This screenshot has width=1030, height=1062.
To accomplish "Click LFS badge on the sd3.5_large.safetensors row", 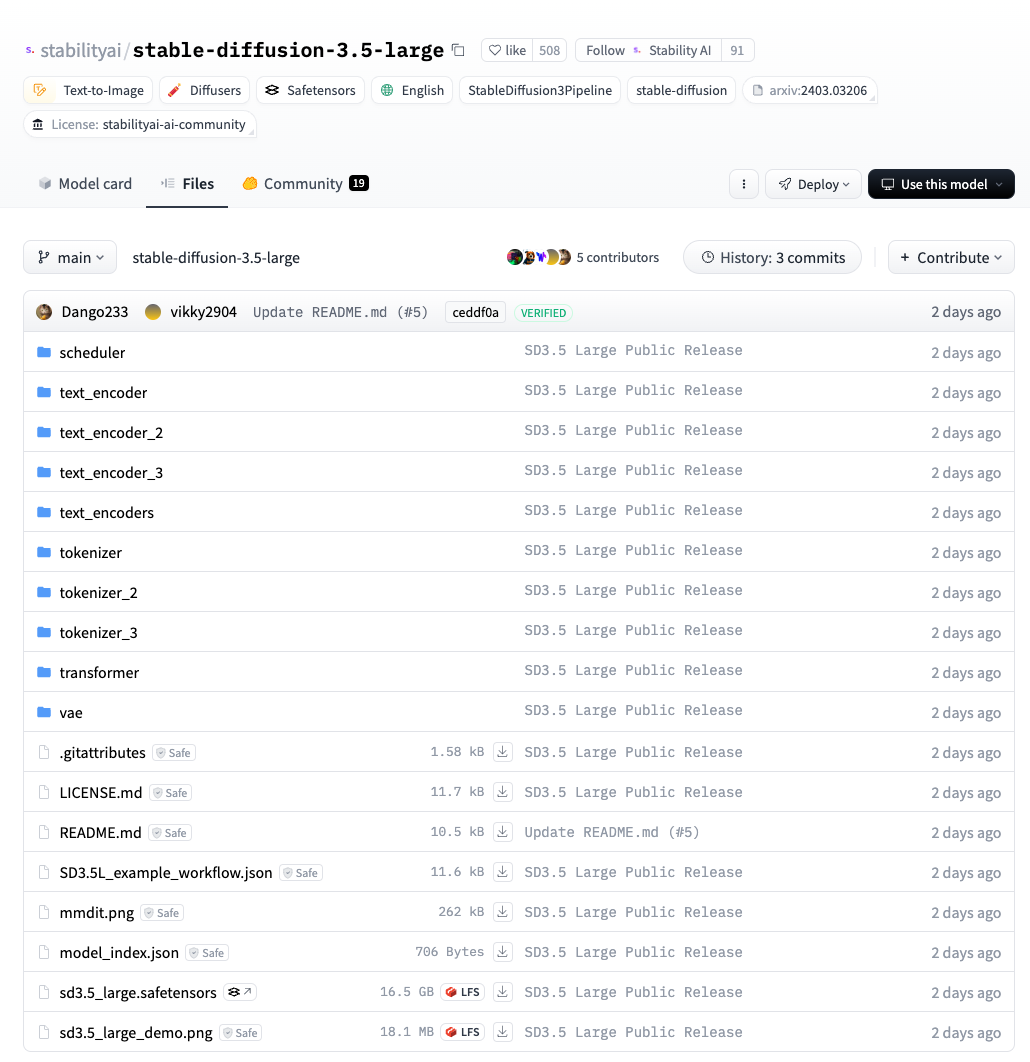I will 463,992.
